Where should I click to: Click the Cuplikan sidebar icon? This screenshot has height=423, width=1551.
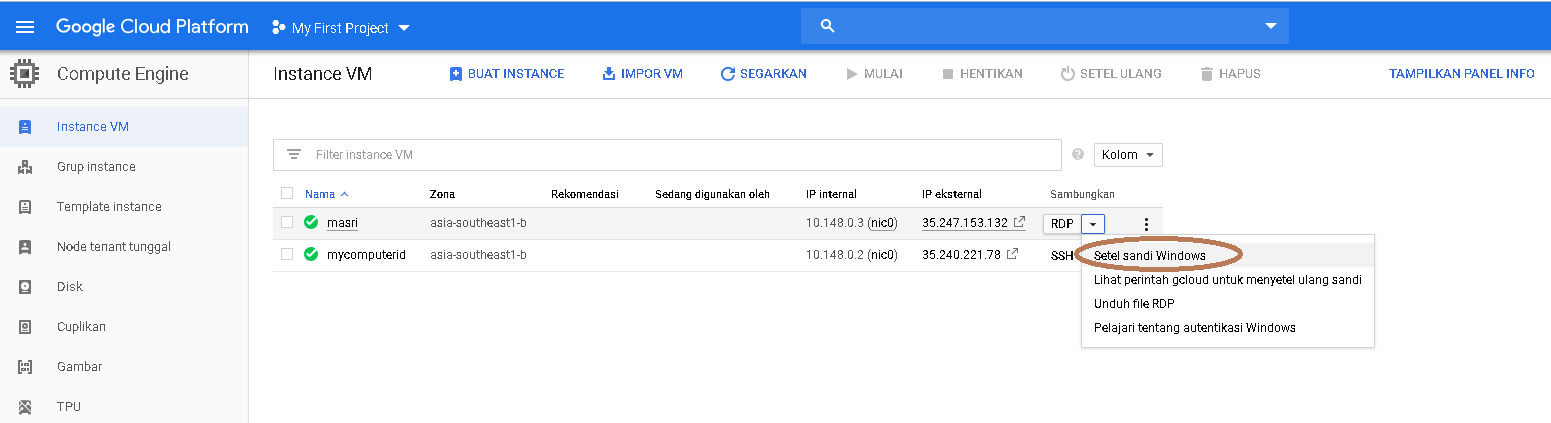[x=26, y=327]
